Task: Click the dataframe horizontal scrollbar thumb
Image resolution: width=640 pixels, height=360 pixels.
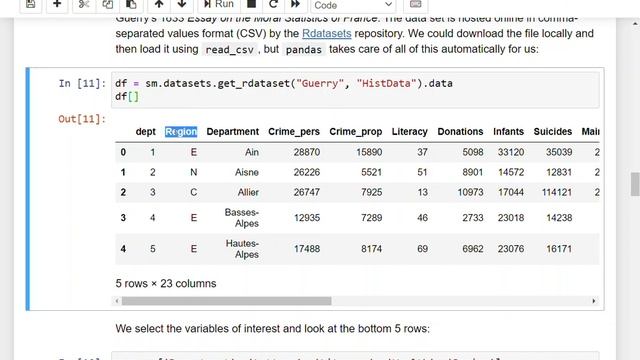Action: (x=227, y=301)
